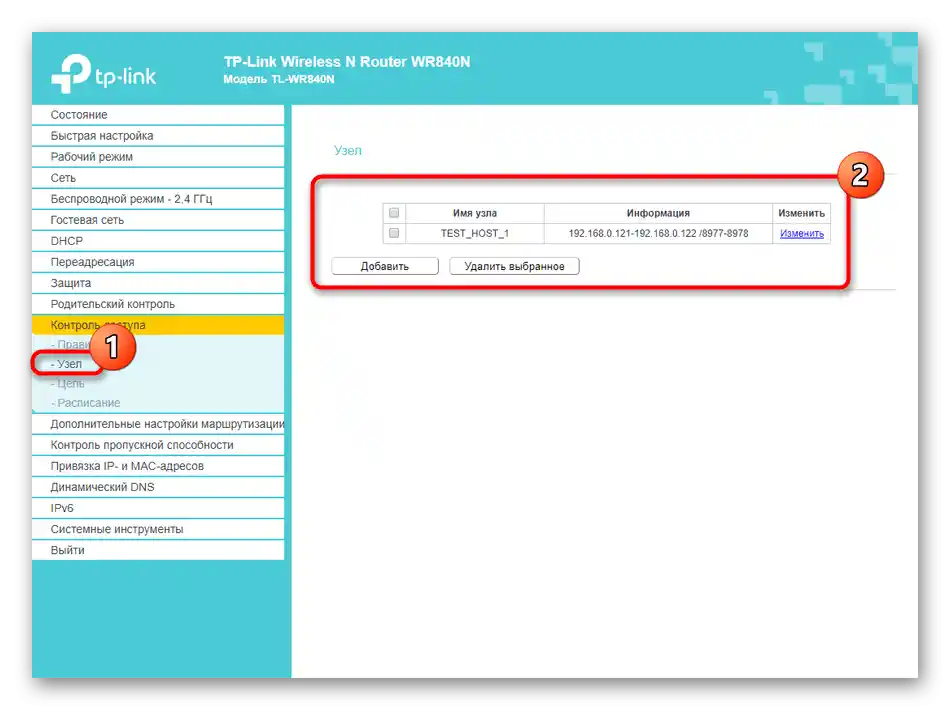Screen dimensions: 950x710
Task: Click the Удалить выбранное button
Action: [x=514, y=266]
